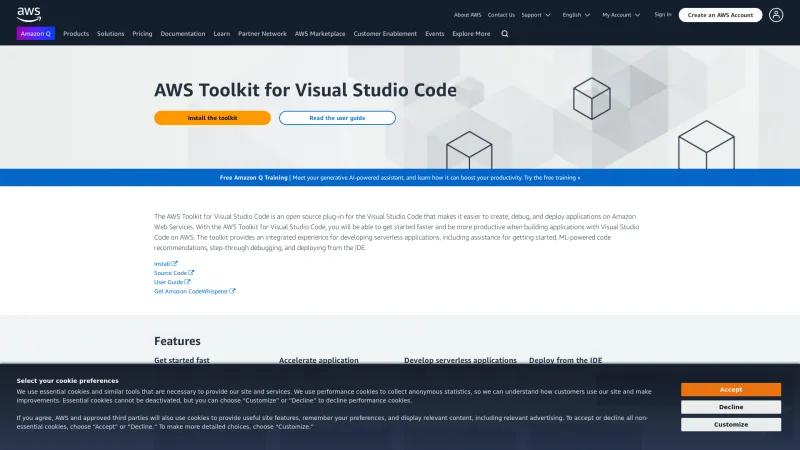Click Get Amazon CodeWhisperer link
This screenshot has height=450, width=800.
(x=194, y=291)
